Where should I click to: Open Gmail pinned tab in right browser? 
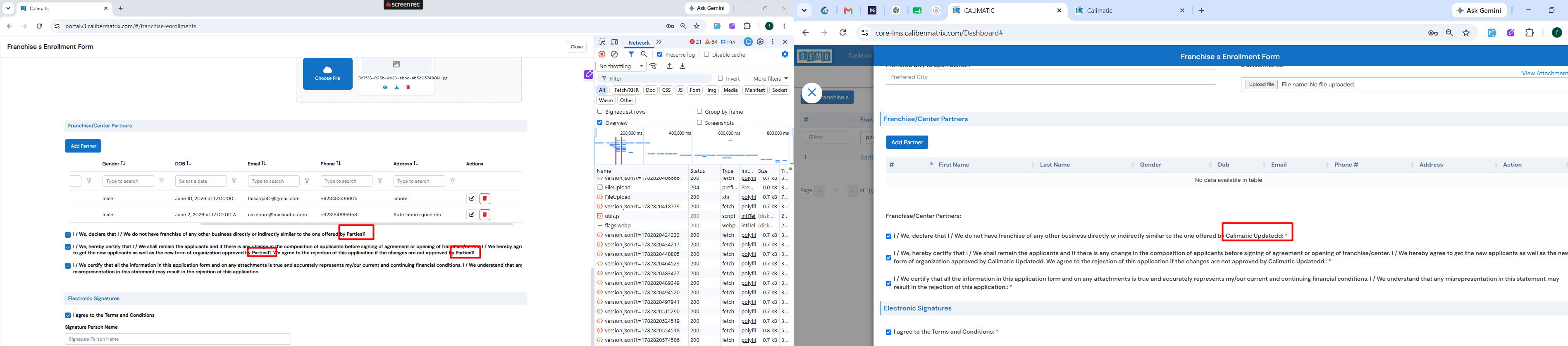tap(848, 10)
